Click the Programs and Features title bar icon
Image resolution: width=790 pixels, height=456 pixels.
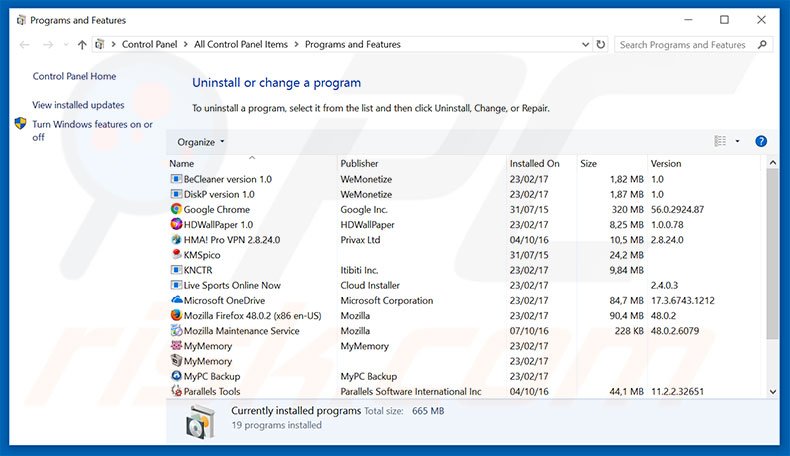click(x=21, y=20)
